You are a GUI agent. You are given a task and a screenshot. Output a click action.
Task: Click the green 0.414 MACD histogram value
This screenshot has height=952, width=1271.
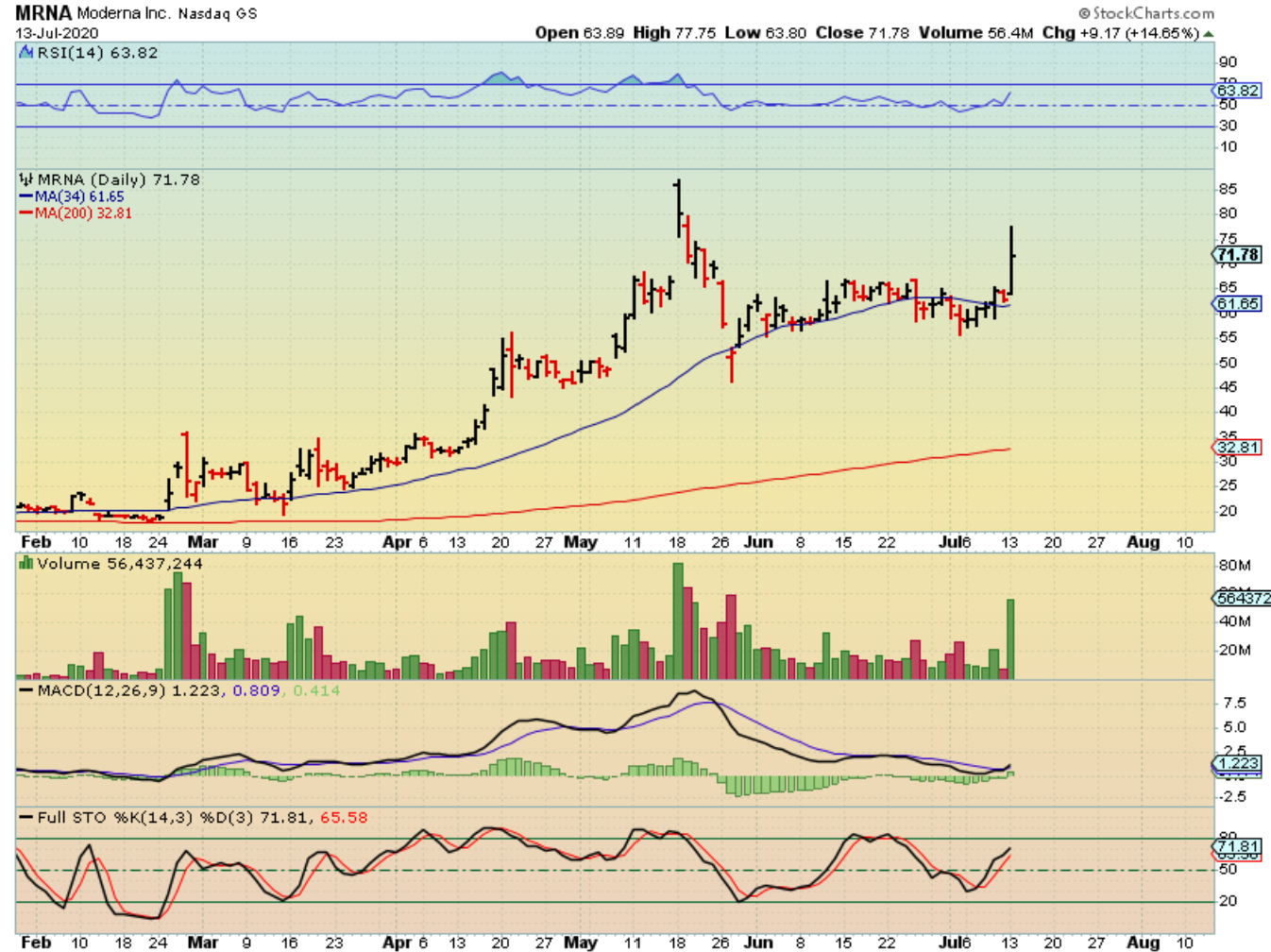316,690
